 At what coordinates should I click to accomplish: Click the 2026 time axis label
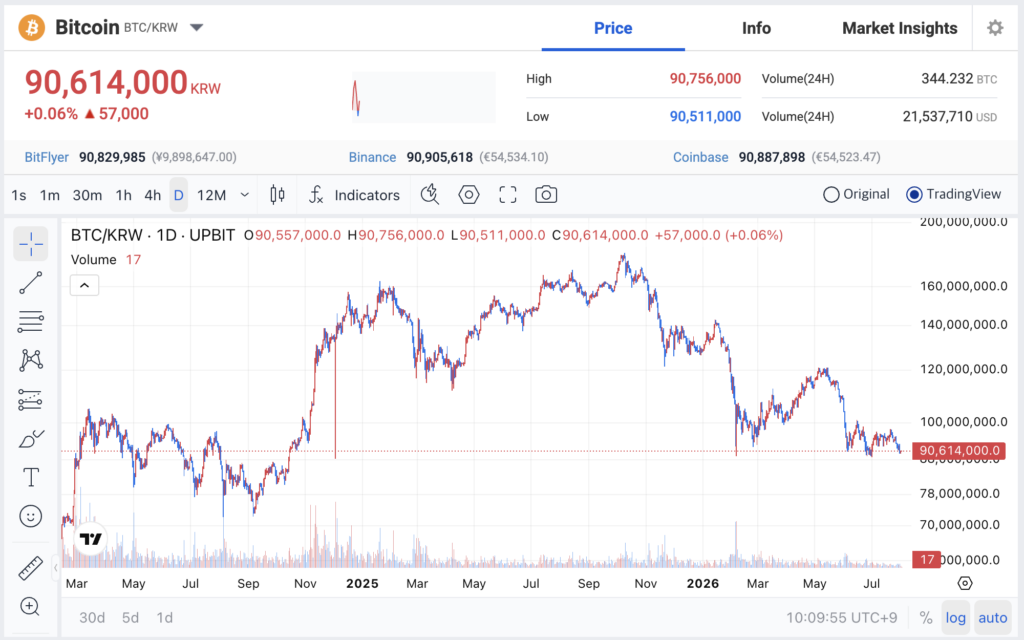point(703,583)
